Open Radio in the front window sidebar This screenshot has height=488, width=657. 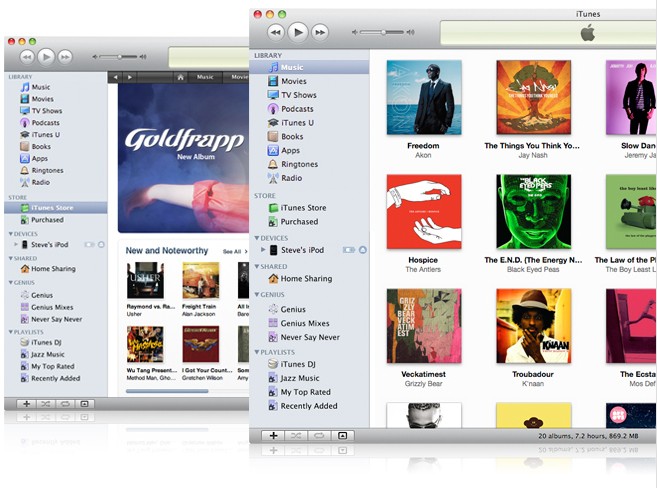click(309, 178)
